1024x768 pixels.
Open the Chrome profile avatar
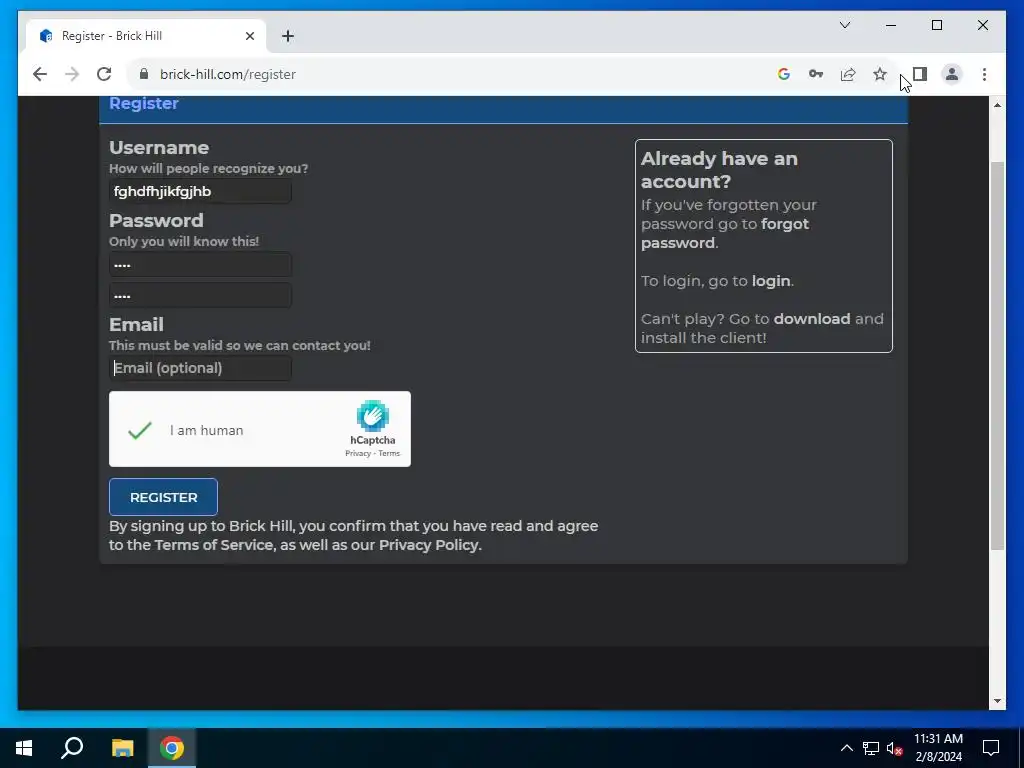click(x=952, y=74)
